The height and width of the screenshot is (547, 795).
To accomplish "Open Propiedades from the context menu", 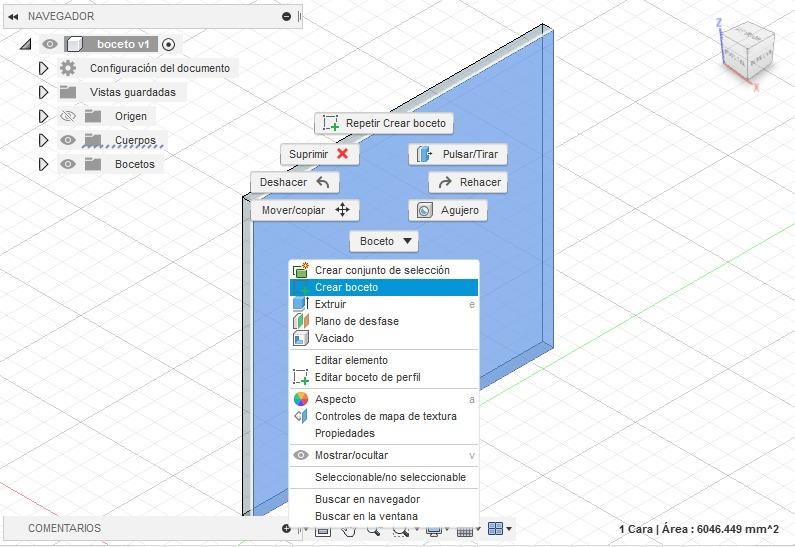I will (384, 433).
